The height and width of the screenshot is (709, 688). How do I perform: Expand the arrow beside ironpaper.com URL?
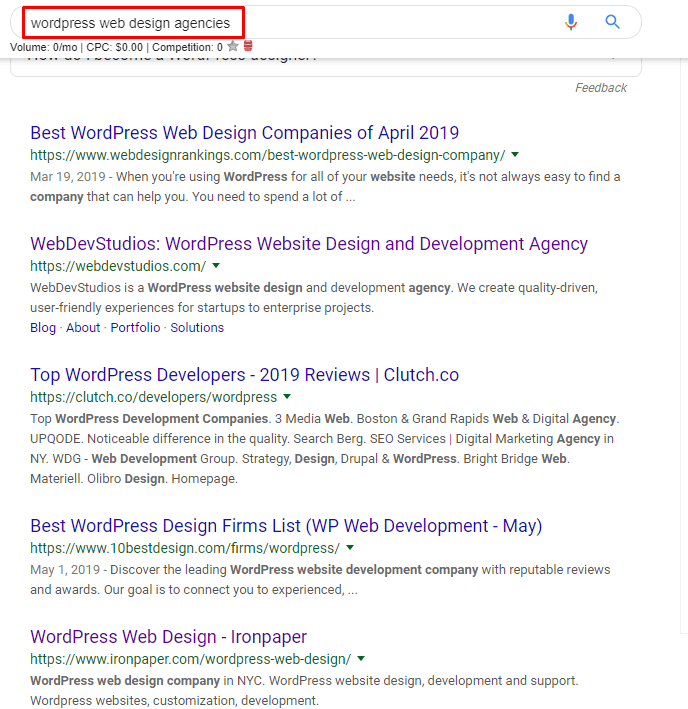[361, 658]
